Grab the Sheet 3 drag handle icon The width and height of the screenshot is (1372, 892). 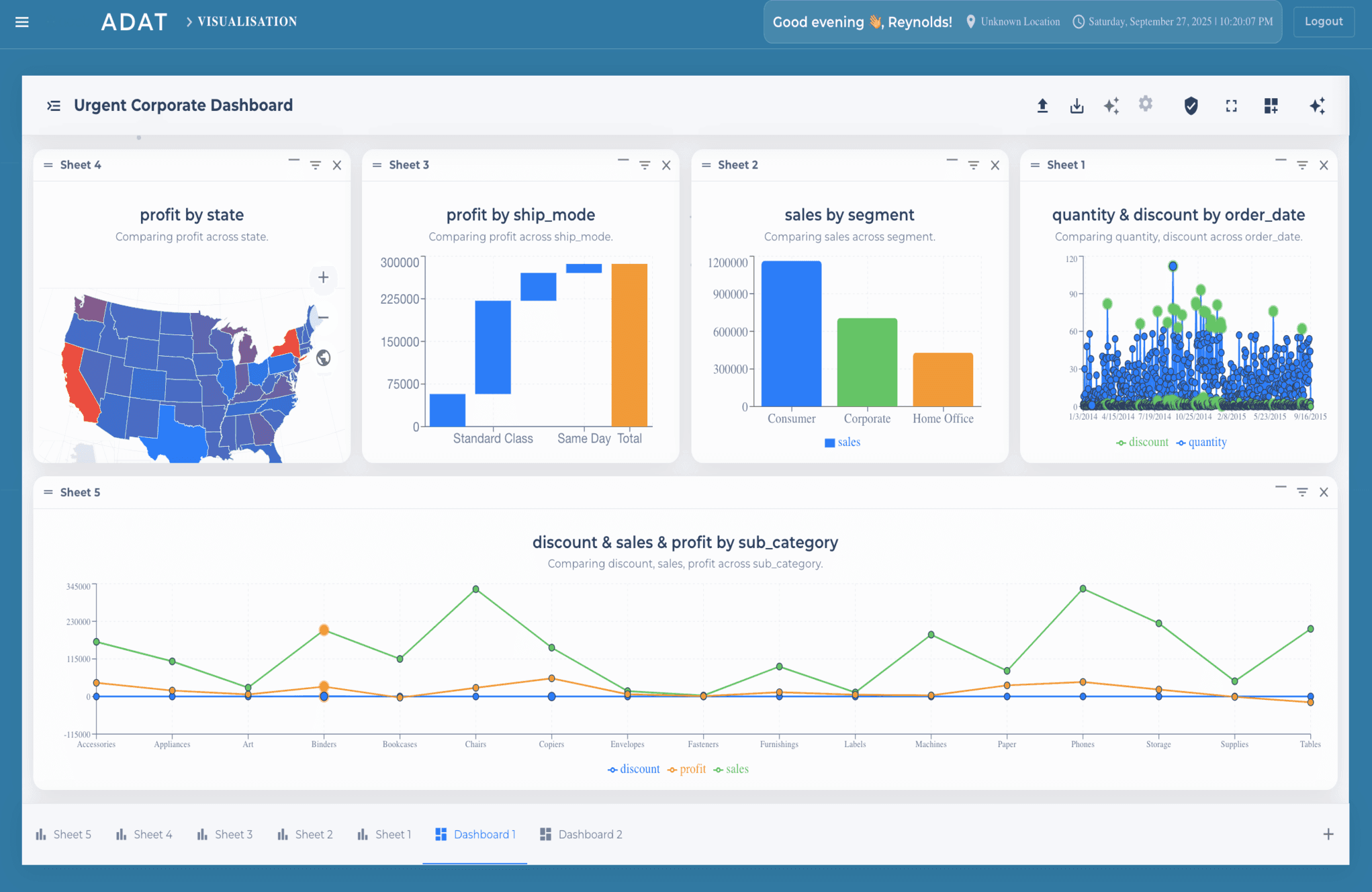(377, 165)
